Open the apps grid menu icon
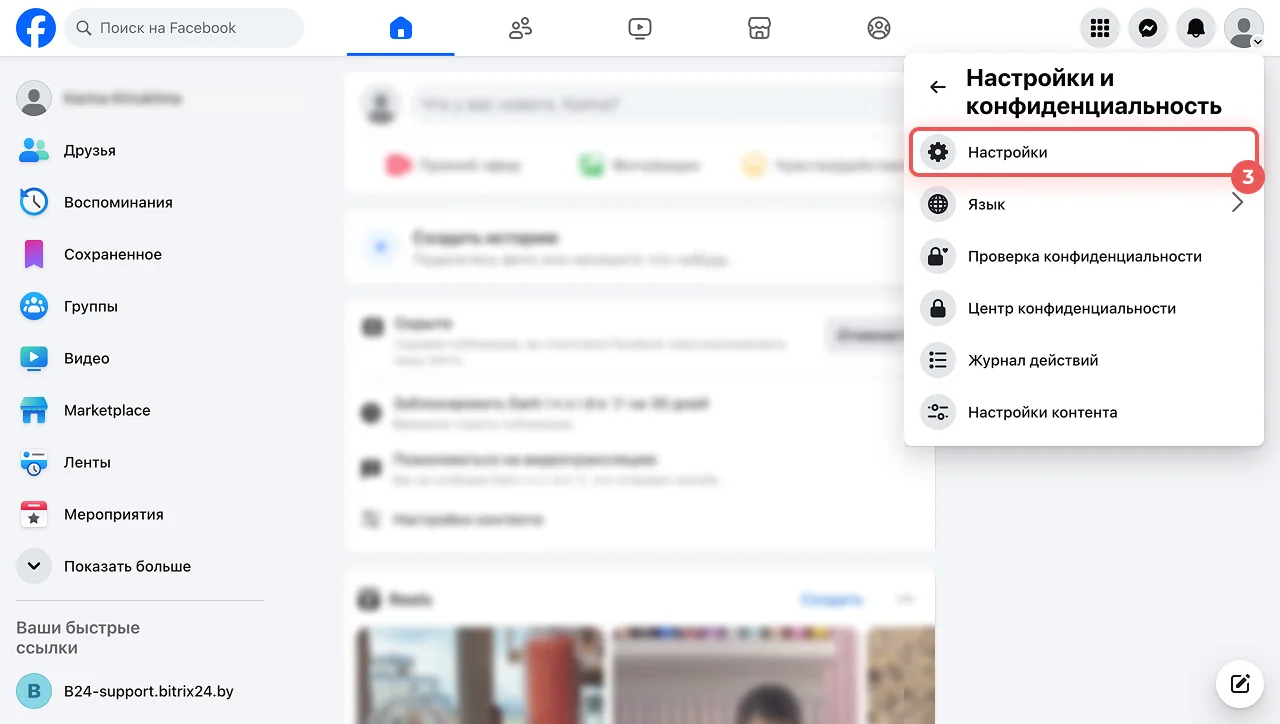This screenshot has height=724, width=1280. 1100,28
